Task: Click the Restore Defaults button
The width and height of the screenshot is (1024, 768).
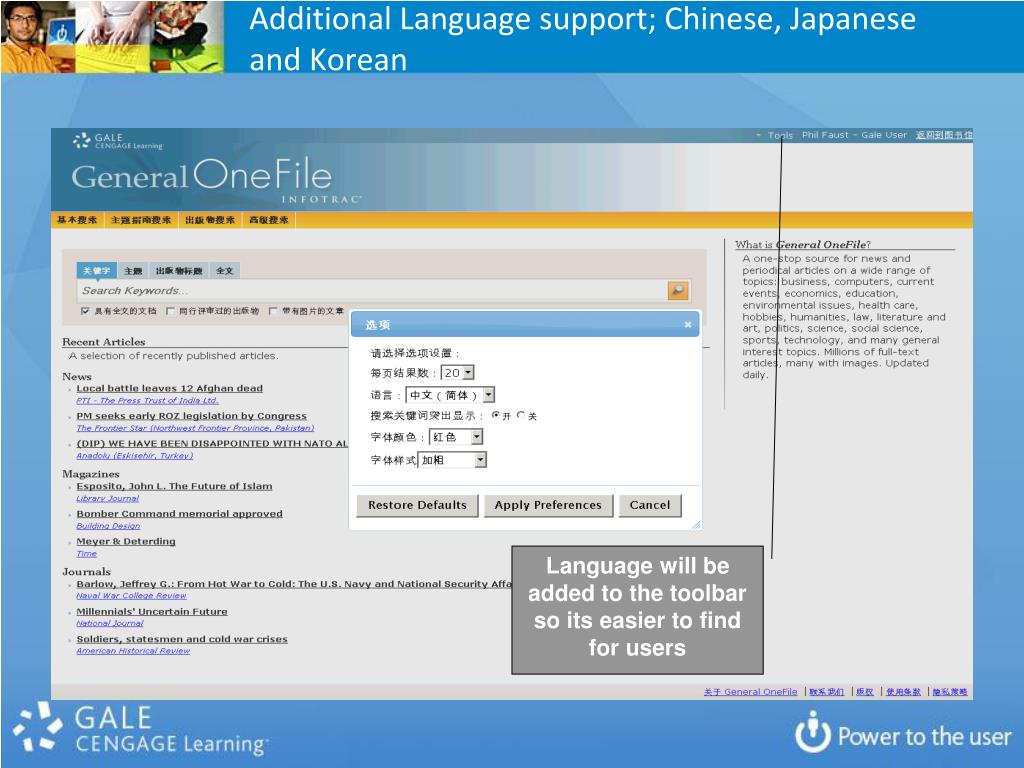Action: pyautogui.click(x=417, y=505)
